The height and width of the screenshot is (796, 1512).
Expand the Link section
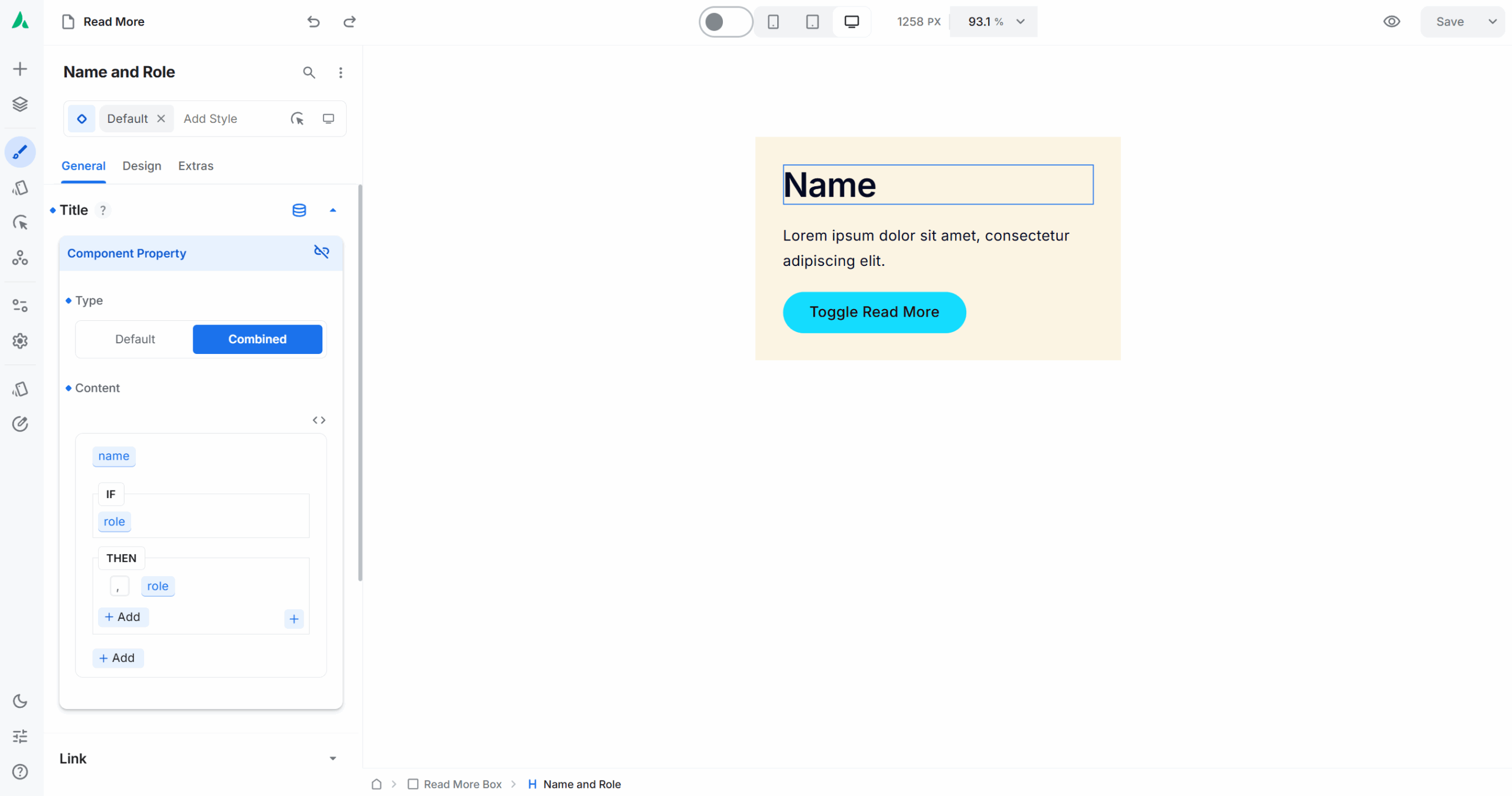coord(333,759)
